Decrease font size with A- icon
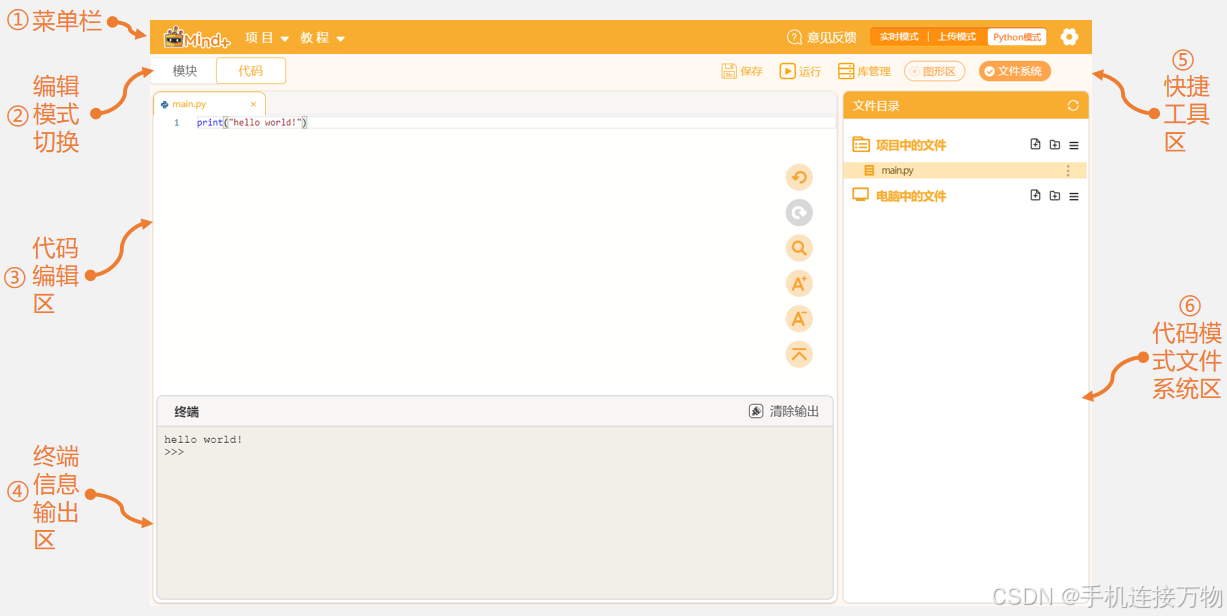This screenshot has height=616, width=1227. click(799, 319)
